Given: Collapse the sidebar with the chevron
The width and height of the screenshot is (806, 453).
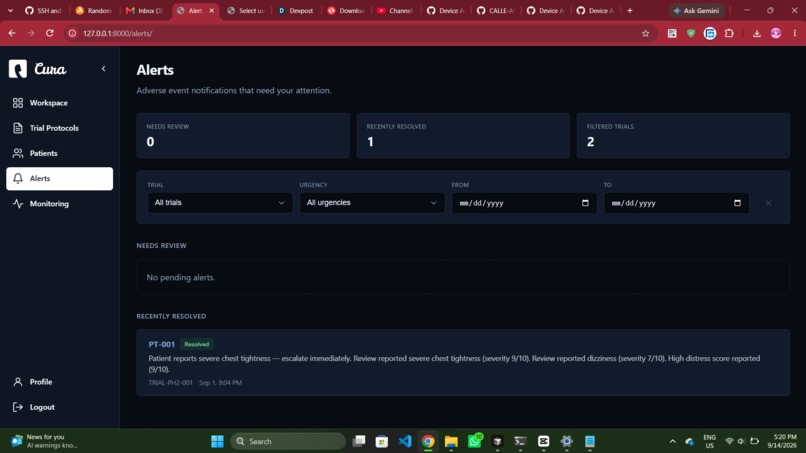Looking at the screenshot, I should coord(103,68).
